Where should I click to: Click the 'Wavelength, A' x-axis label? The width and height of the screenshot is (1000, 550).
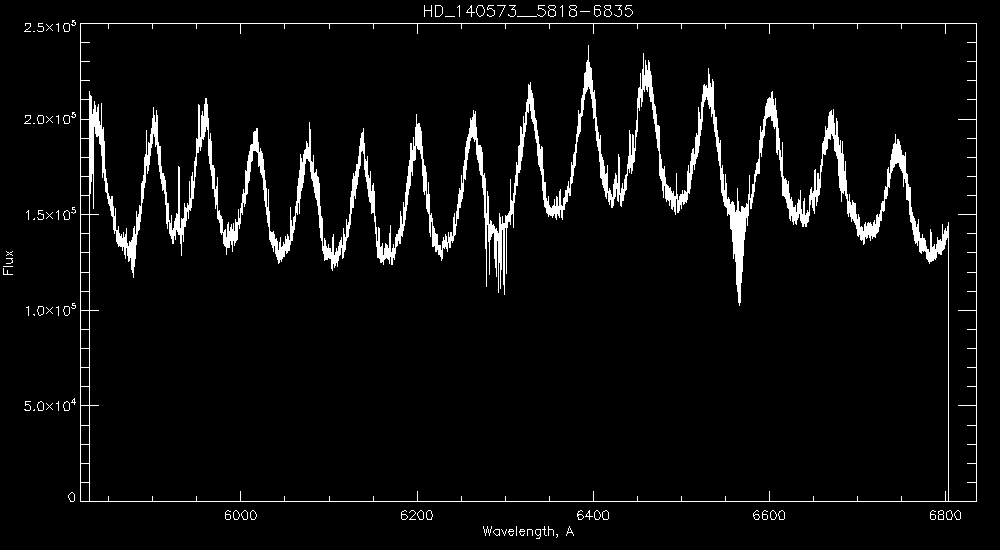pyautogui.click(x=528, y=531)
